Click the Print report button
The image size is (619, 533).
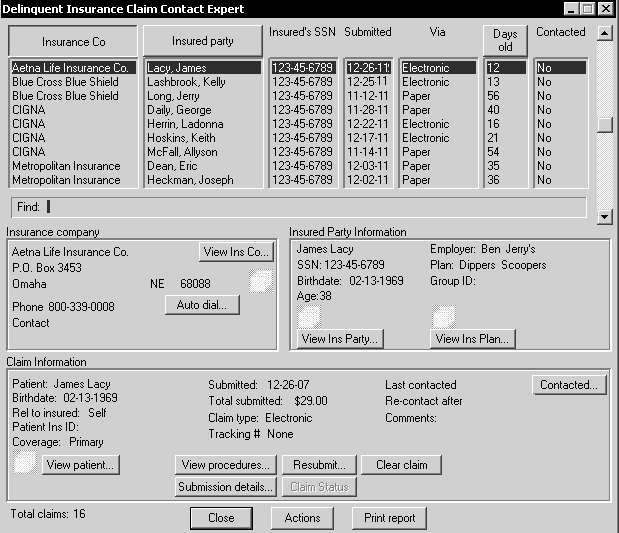click(389, 518)
